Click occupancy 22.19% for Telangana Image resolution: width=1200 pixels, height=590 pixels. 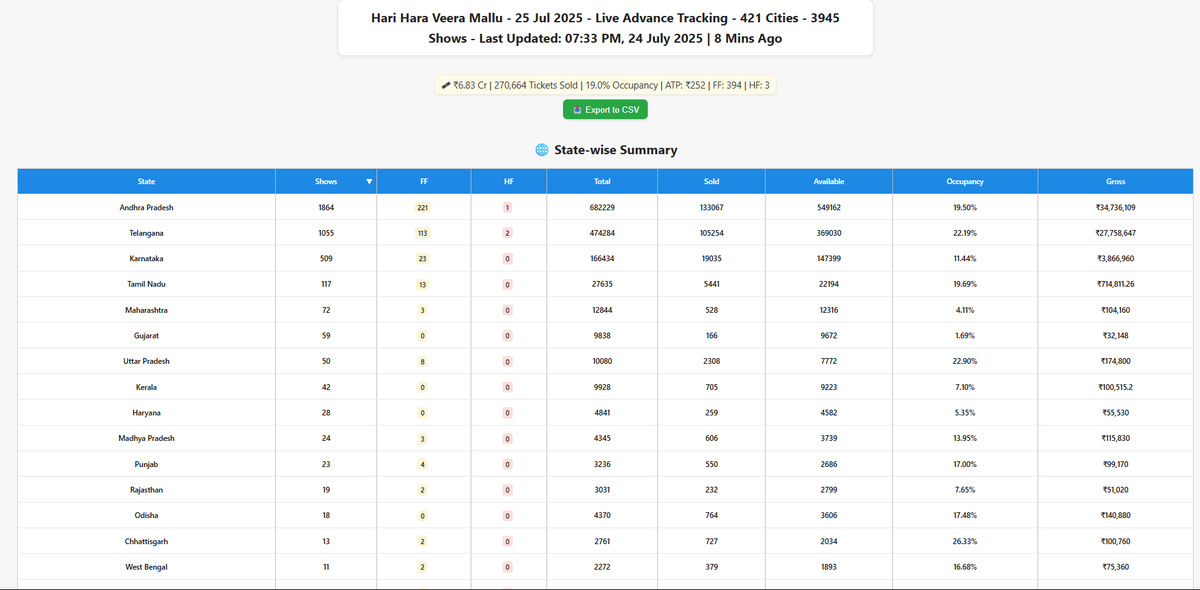965,233
